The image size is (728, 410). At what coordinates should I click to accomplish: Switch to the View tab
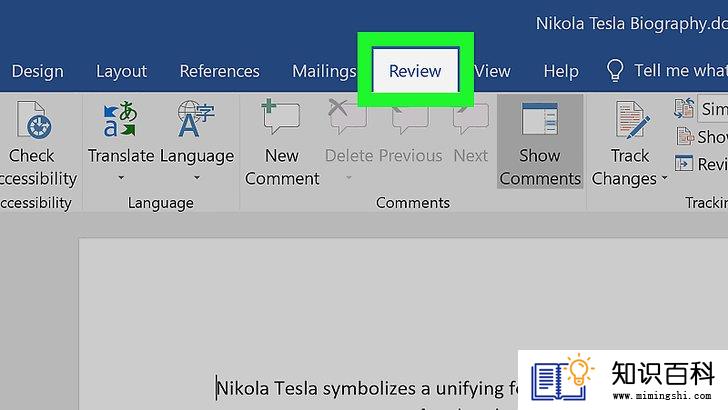click(493, 71)
